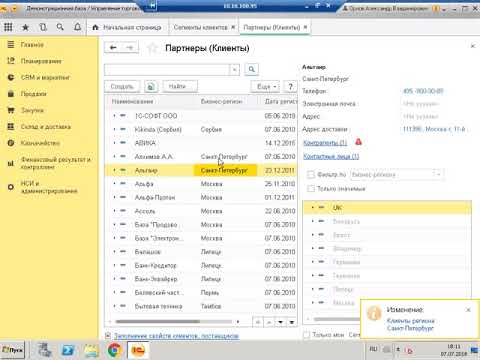Viewport: 480px width, 360px height.
Task: Open the Контрагенты (1) link
Action: click(325, 143)
